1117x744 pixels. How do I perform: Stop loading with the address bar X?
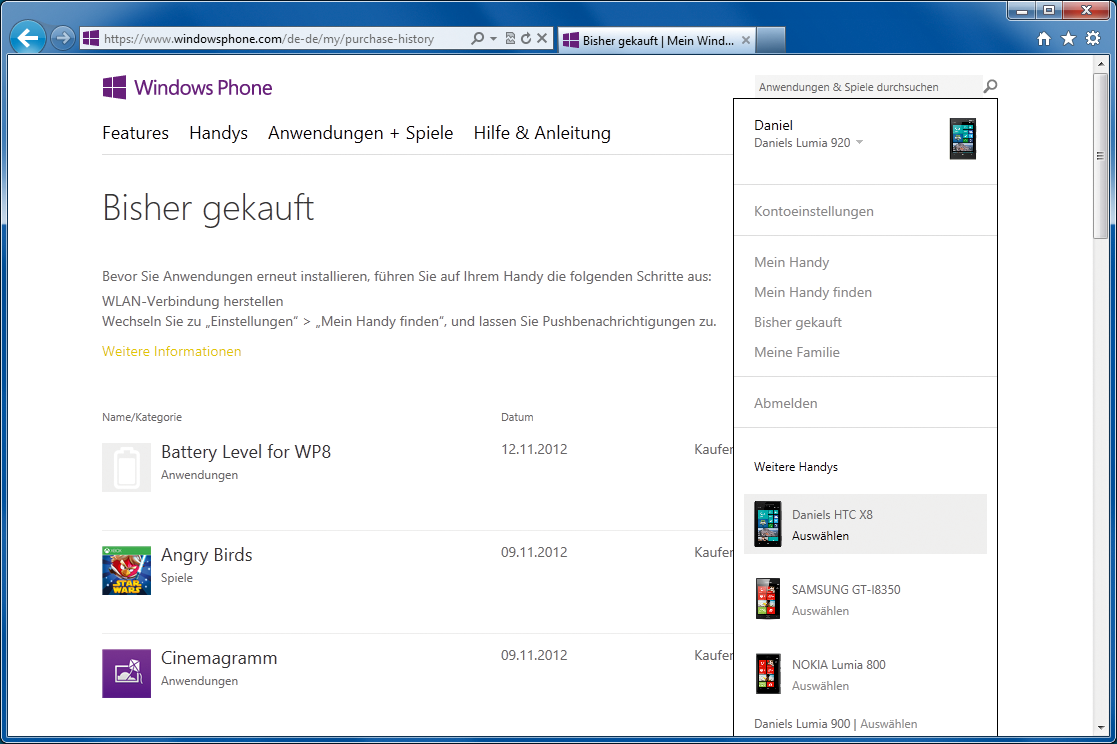coord(542,38)
